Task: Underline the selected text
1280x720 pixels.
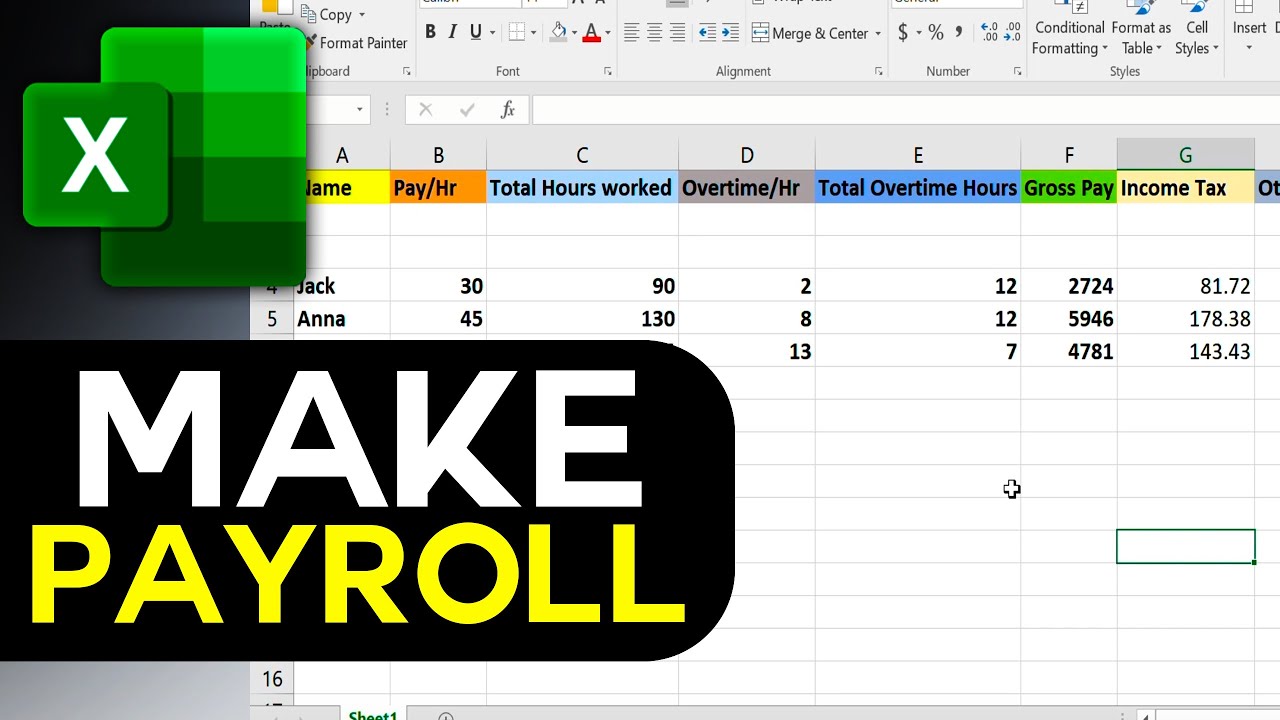Action: click(x=475, y=32)
